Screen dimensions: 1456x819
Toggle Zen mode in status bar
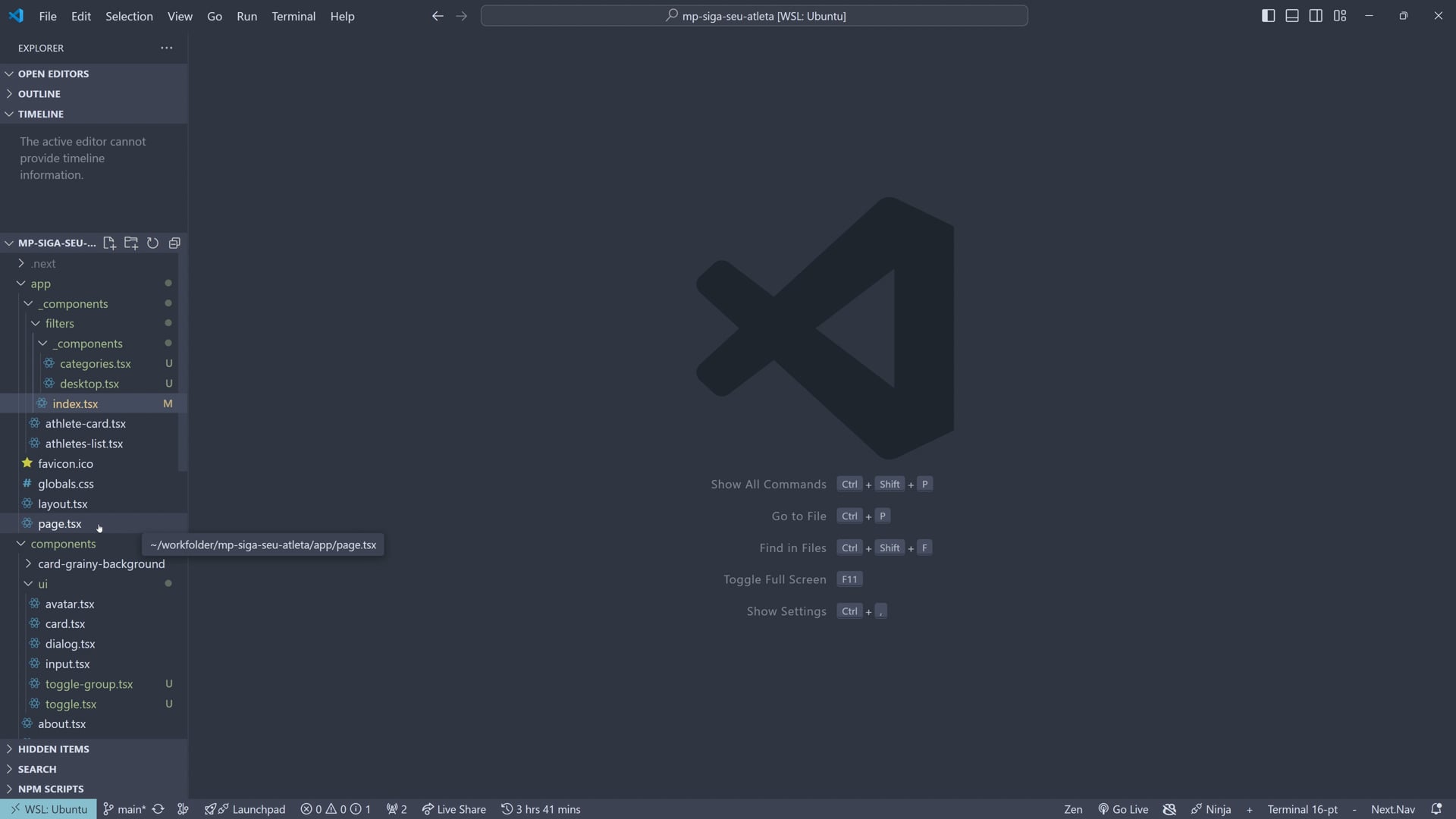tap(1073, 809)
